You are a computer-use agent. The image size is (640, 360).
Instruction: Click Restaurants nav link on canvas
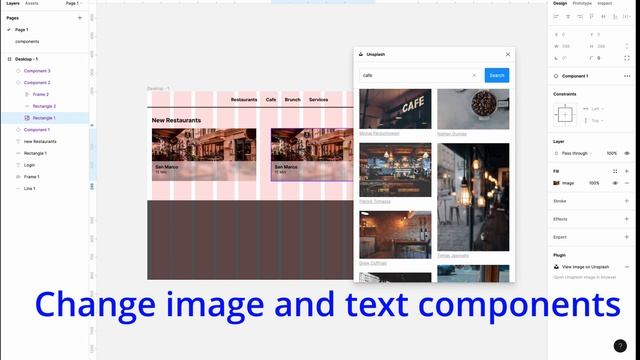pos(244,100)
